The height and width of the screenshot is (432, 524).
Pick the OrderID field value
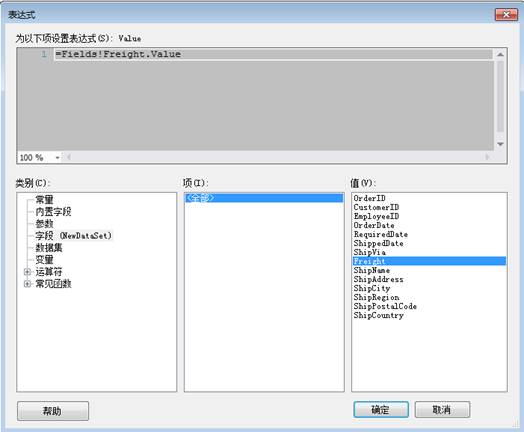[x=369, y=198]
